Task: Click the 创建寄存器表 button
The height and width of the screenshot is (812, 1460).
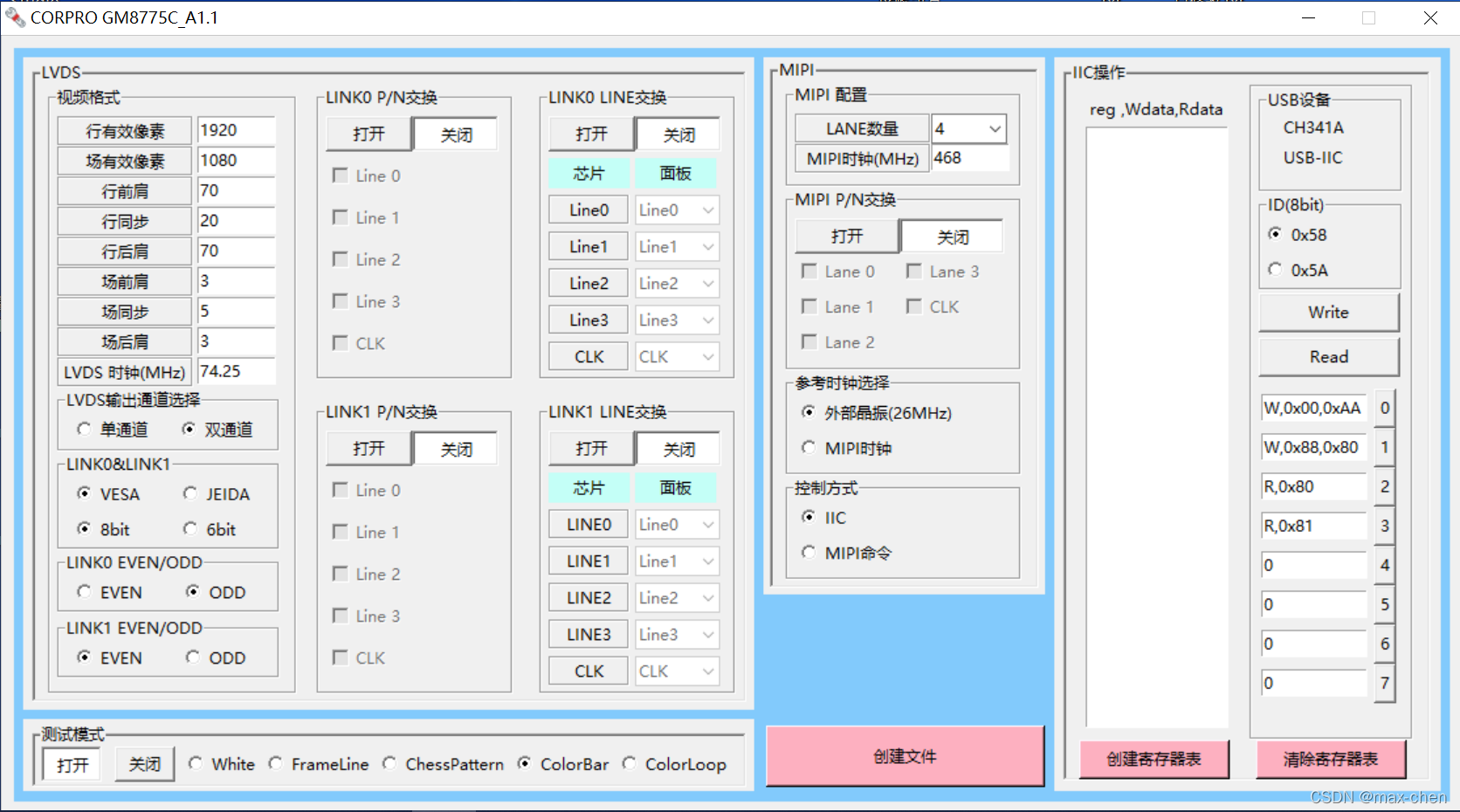Action: pyautogui.click(x=1154, y=759)
